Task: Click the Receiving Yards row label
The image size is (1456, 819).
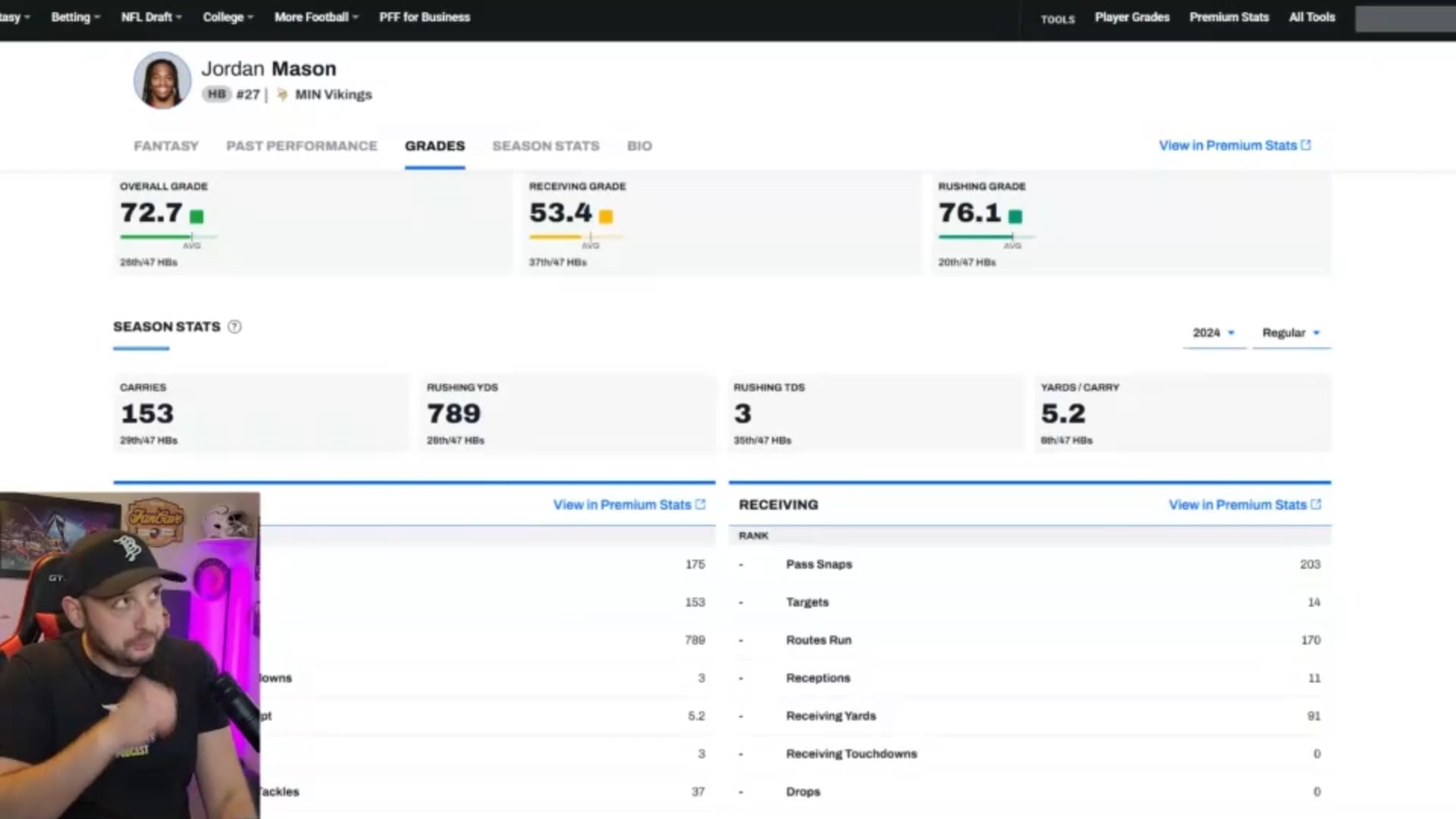Action: point(830,716)
